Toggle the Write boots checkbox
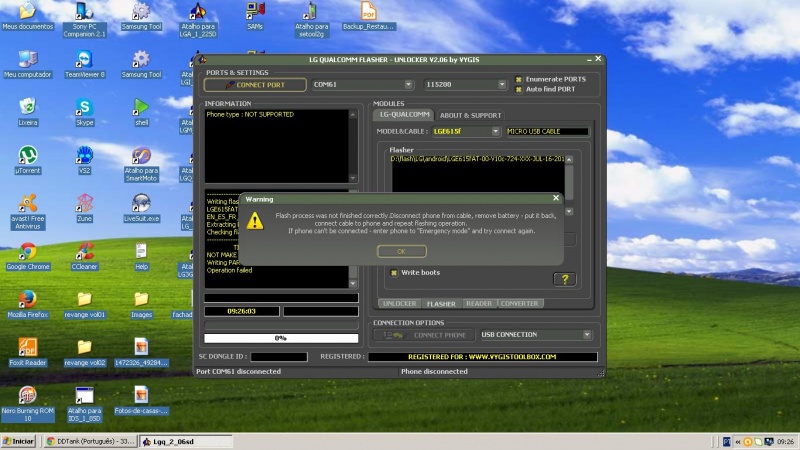 pos(393,272)
